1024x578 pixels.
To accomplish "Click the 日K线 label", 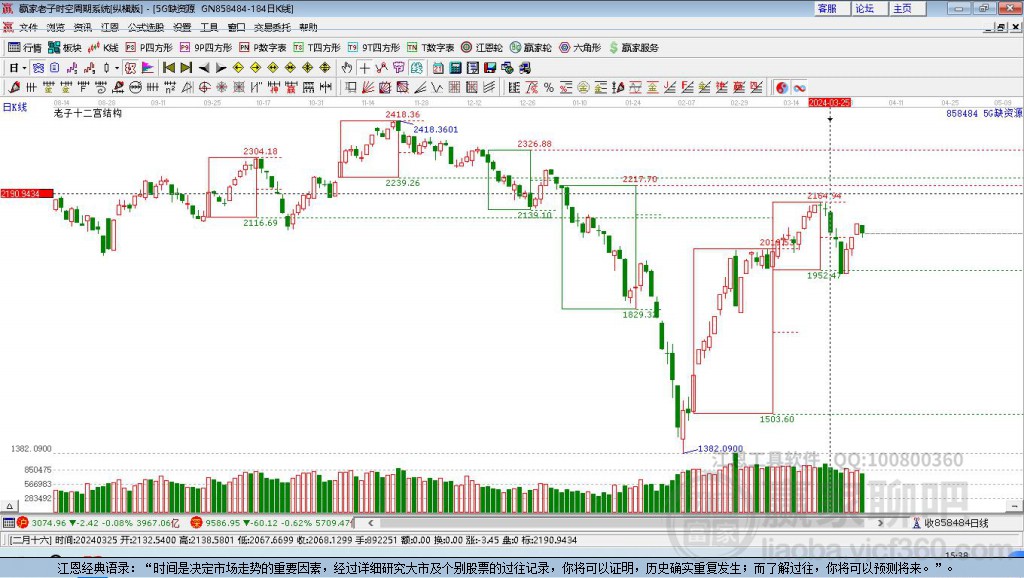I will click(x=15, y=107).
